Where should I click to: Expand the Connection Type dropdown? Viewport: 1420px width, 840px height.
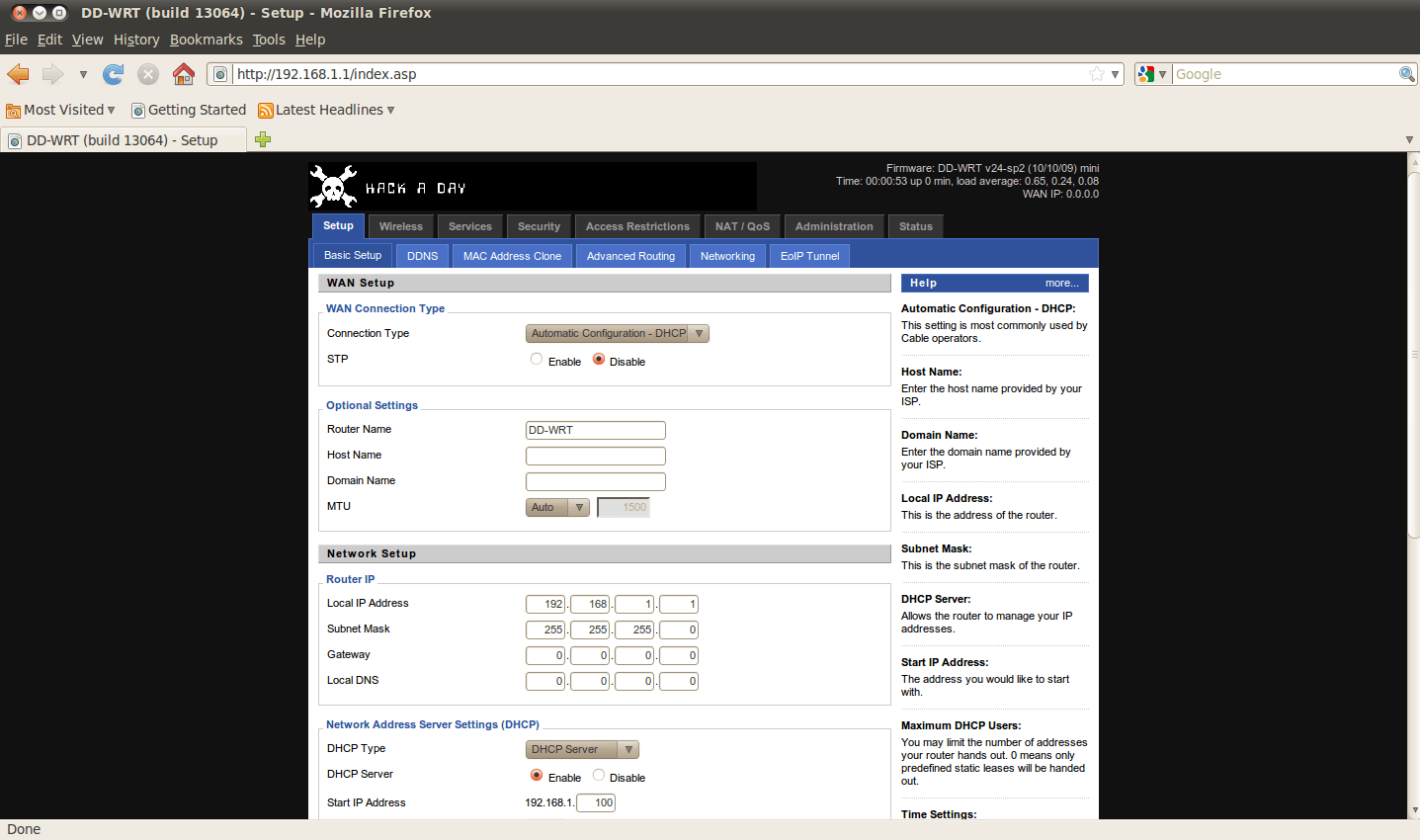click(x=617, y=334)
